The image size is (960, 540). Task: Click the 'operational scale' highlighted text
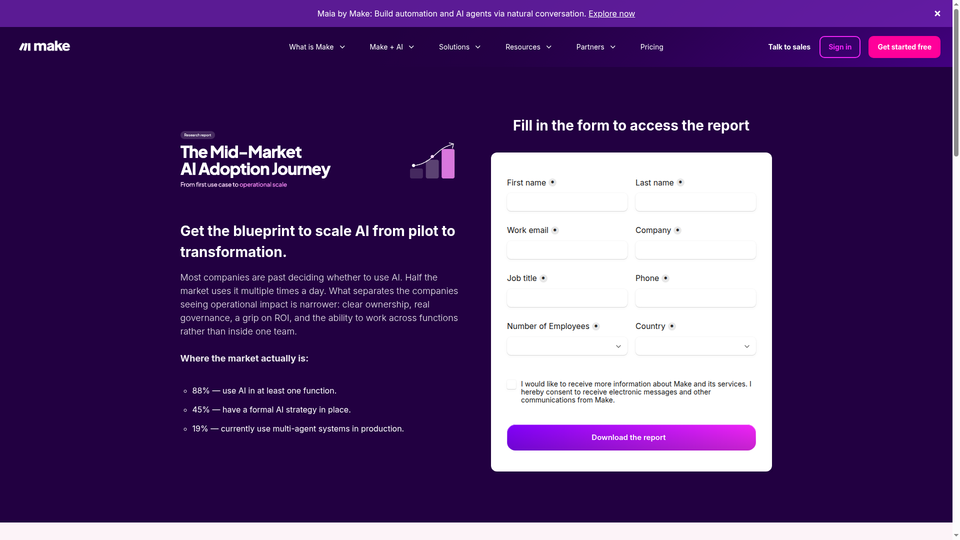coord(263,184)
